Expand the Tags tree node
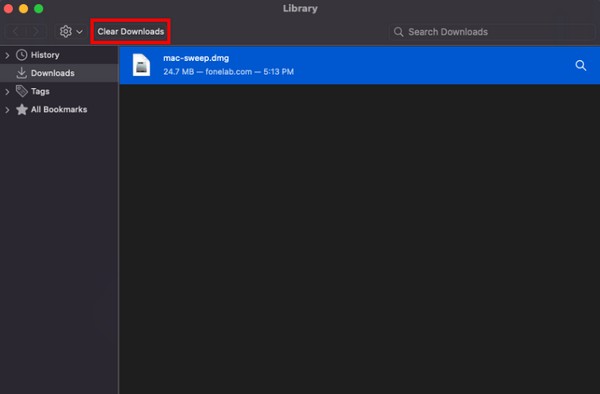This screenshot has height=394, width=600. [x=7, y=92]
